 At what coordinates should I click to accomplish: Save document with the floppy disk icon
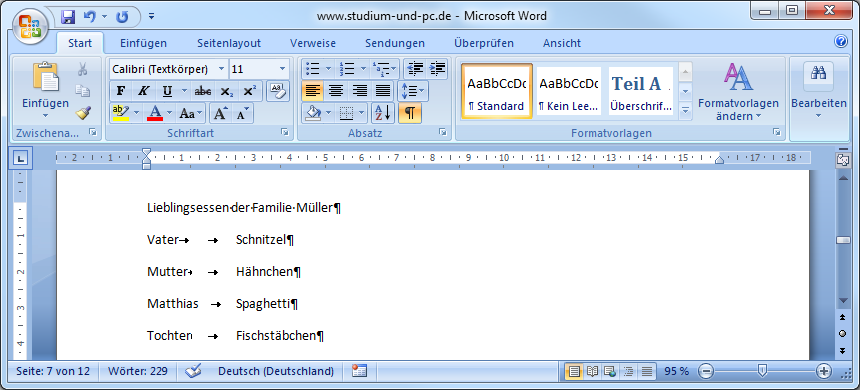(x=68, y=16)
